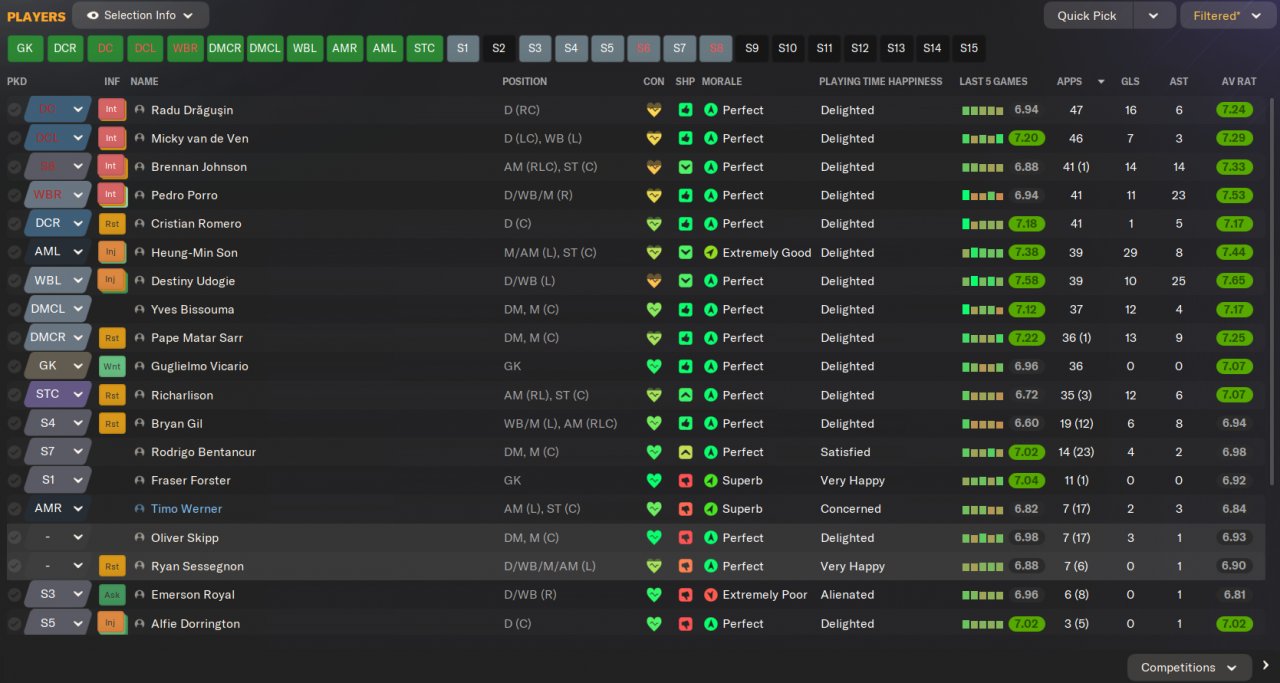
Task: Click Fraser Forster's Superb morale icon
Action: tap(711, 480)
